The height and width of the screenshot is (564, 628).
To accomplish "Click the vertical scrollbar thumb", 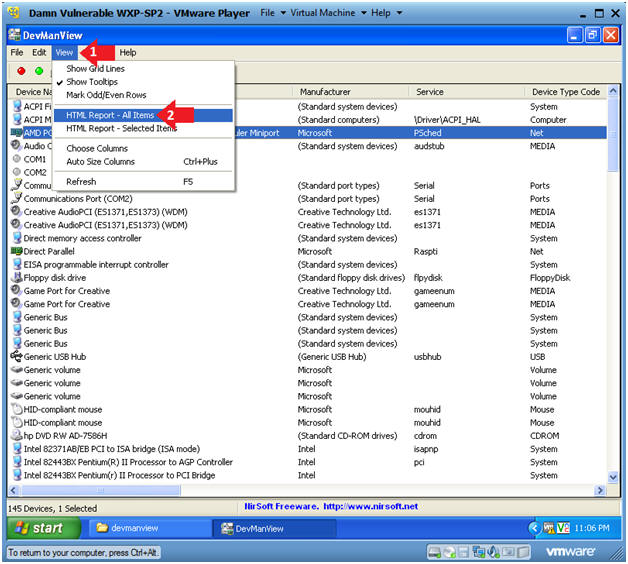I will tap(613, 134).
